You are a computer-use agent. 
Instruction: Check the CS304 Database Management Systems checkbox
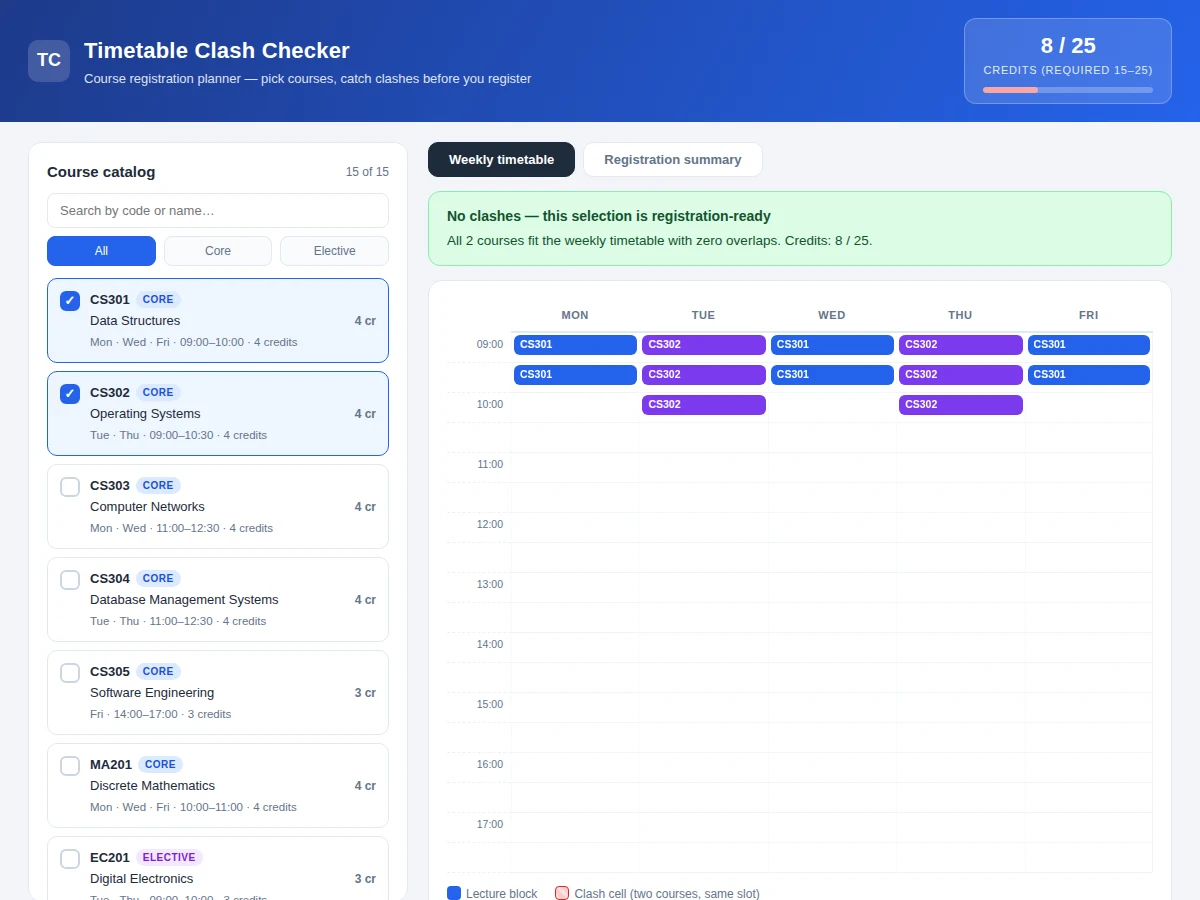point(70,580)
